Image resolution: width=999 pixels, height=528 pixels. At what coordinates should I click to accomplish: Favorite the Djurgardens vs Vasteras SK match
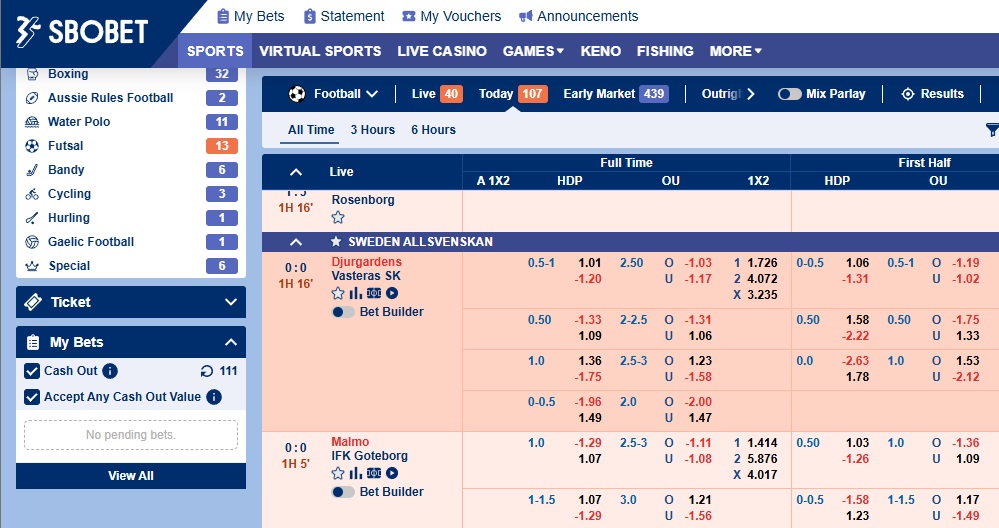pyautogui.click(x=338, y=293)
